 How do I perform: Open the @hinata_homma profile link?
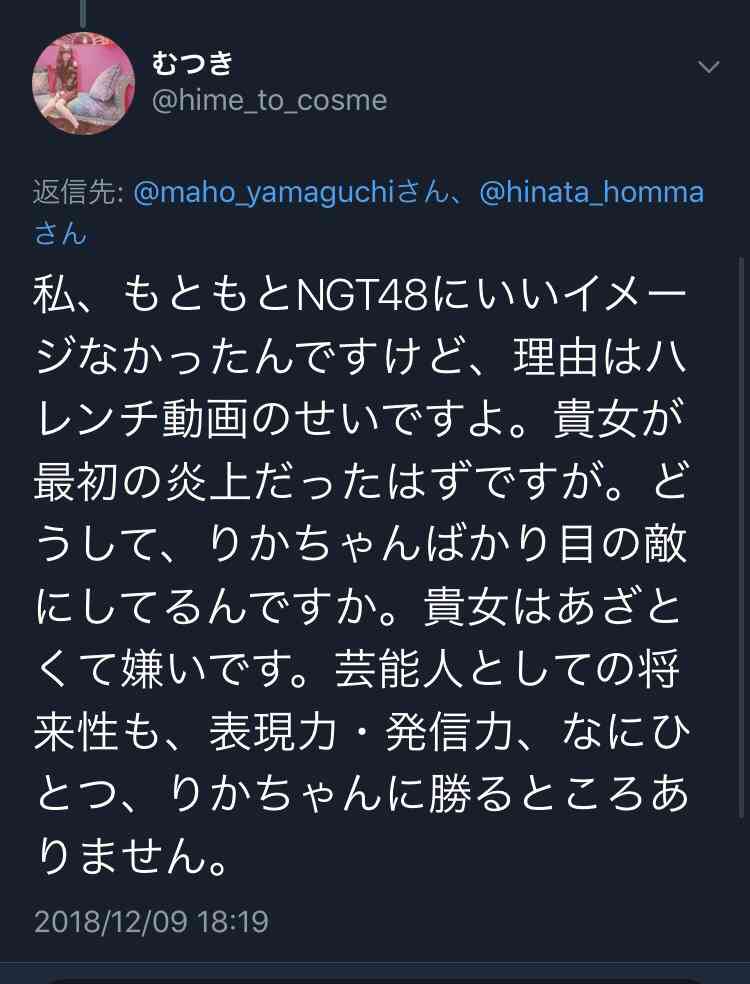tap(591, 192)
